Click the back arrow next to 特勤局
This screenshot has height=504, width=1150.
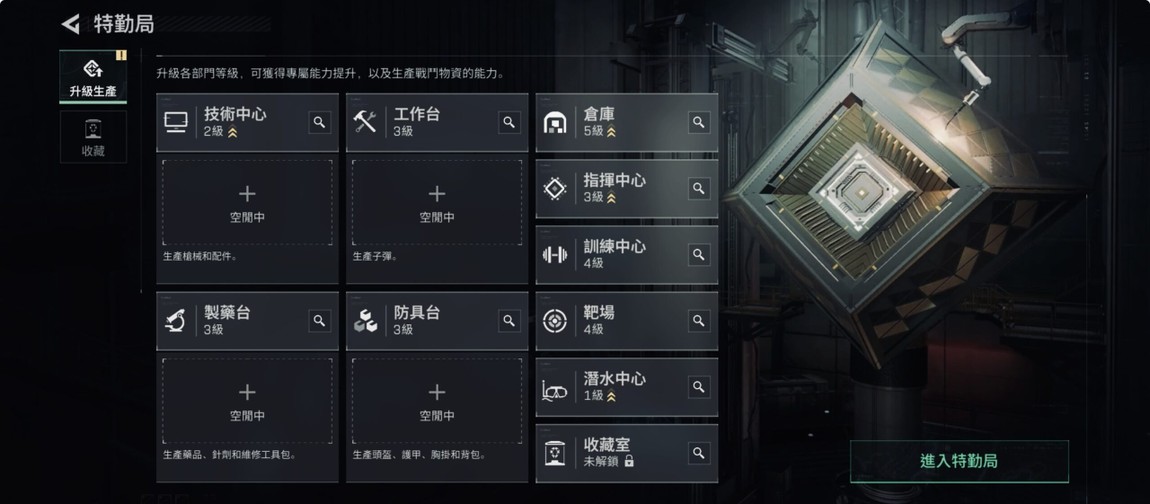point(71,24)
